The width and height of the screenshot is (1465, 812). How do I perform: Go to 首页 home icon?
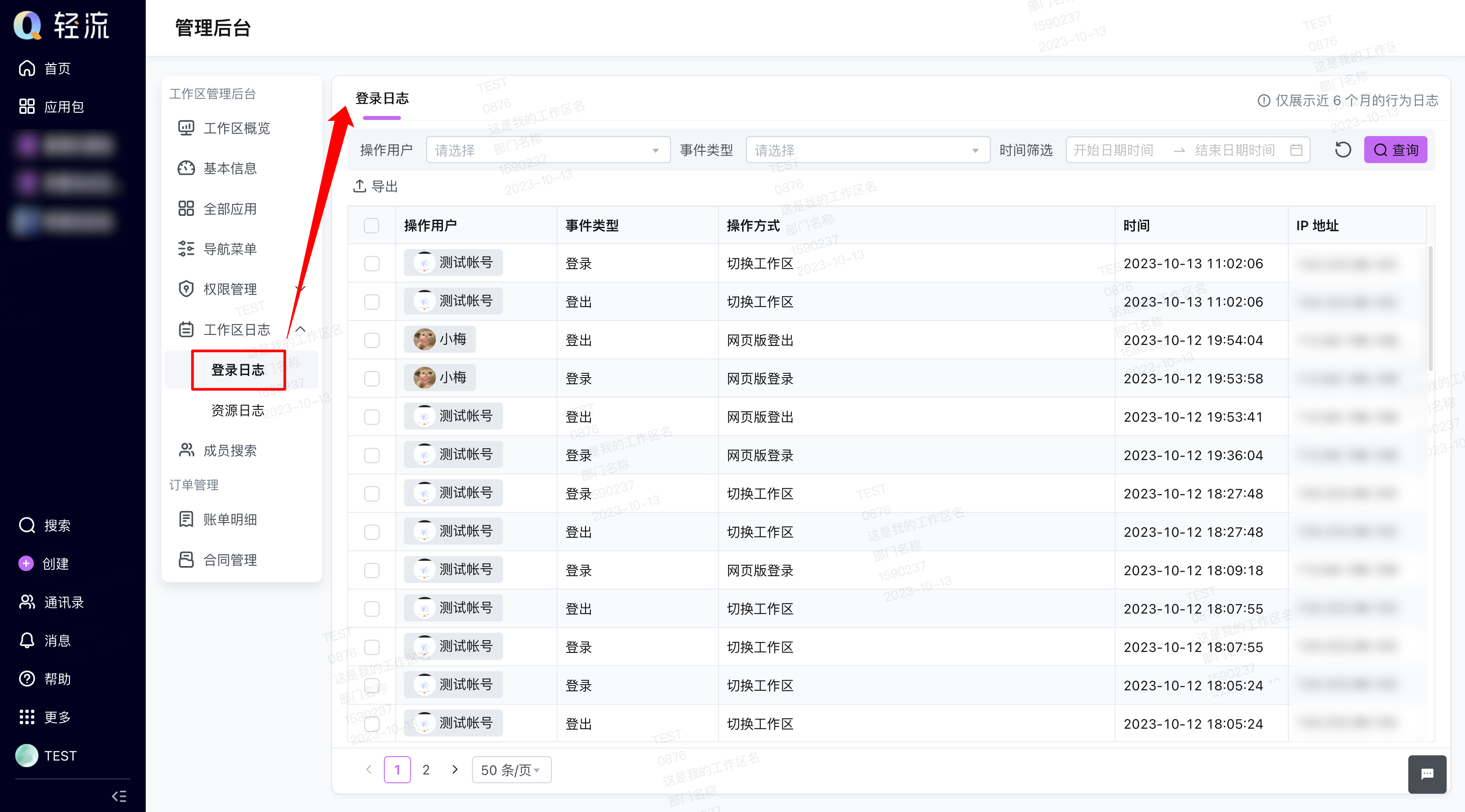click(x=27, y=68)
